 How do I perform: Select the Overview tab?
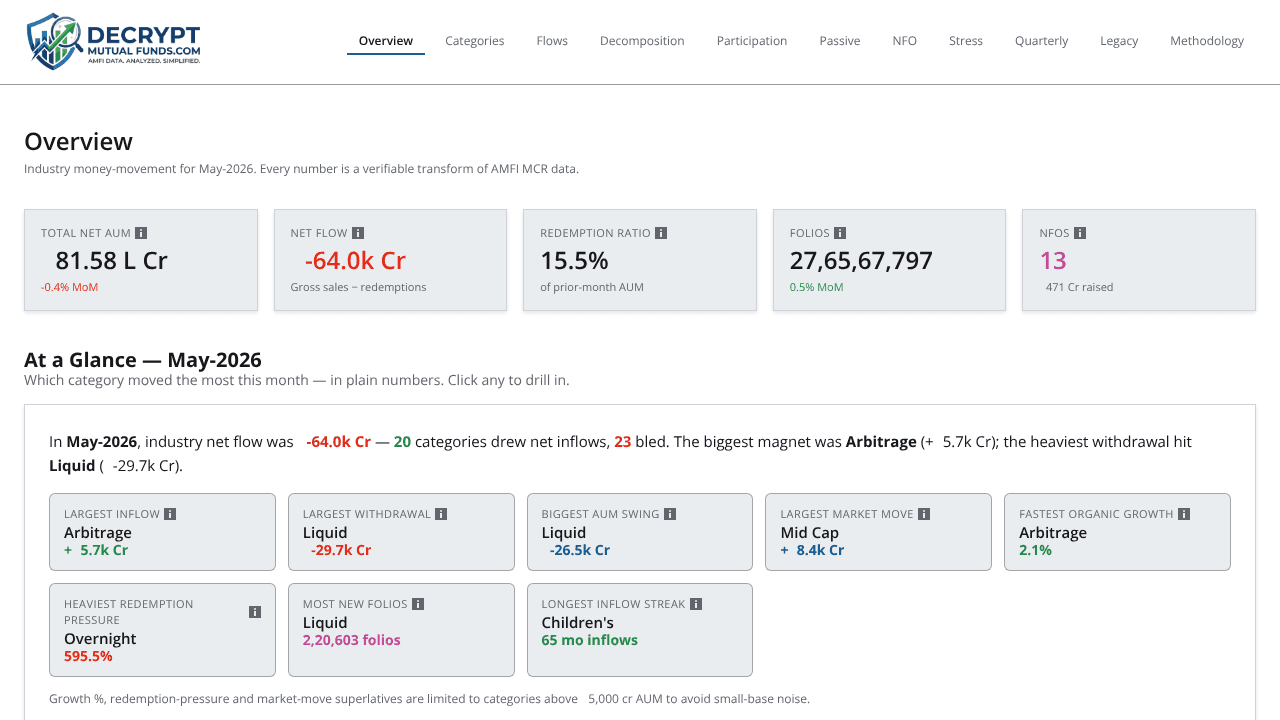[x=386, y=41]
